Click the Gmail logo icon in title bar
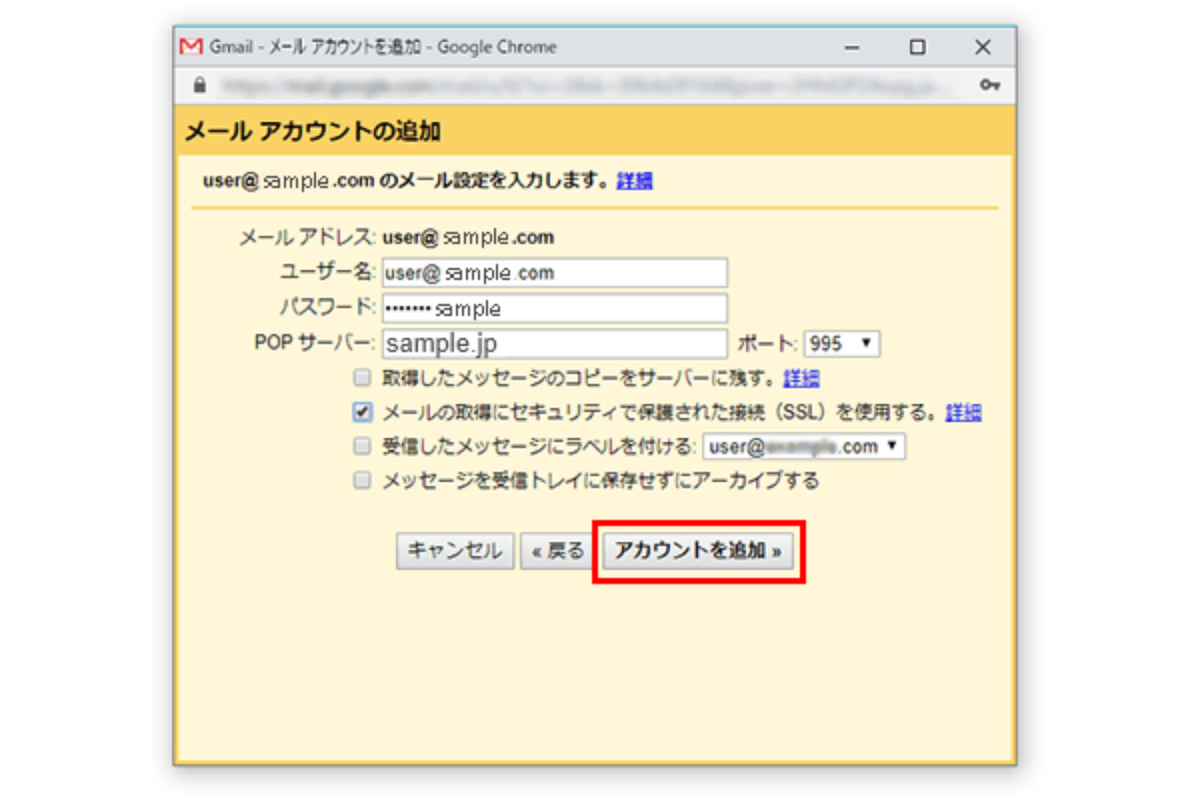This screenshot has height=796, width=1200. (x=190, y=47)
